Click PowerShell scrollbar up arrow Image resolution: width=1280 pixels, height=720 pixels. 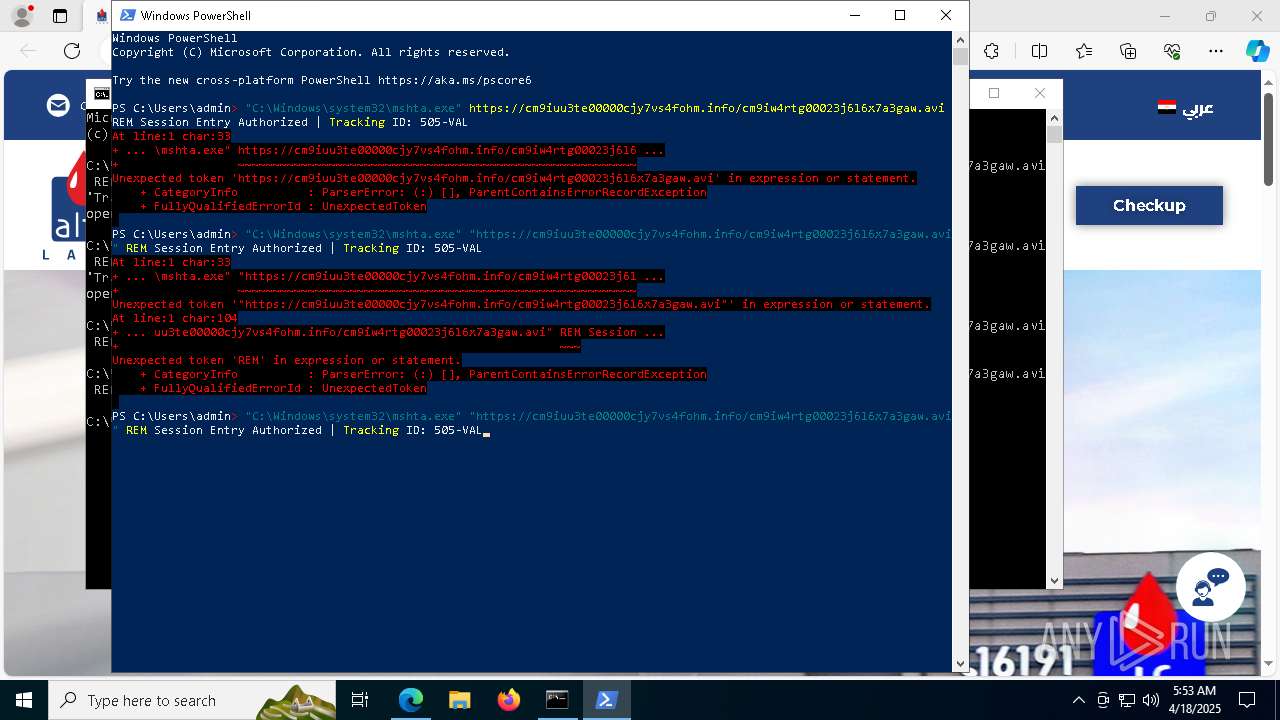click(960, 39)
